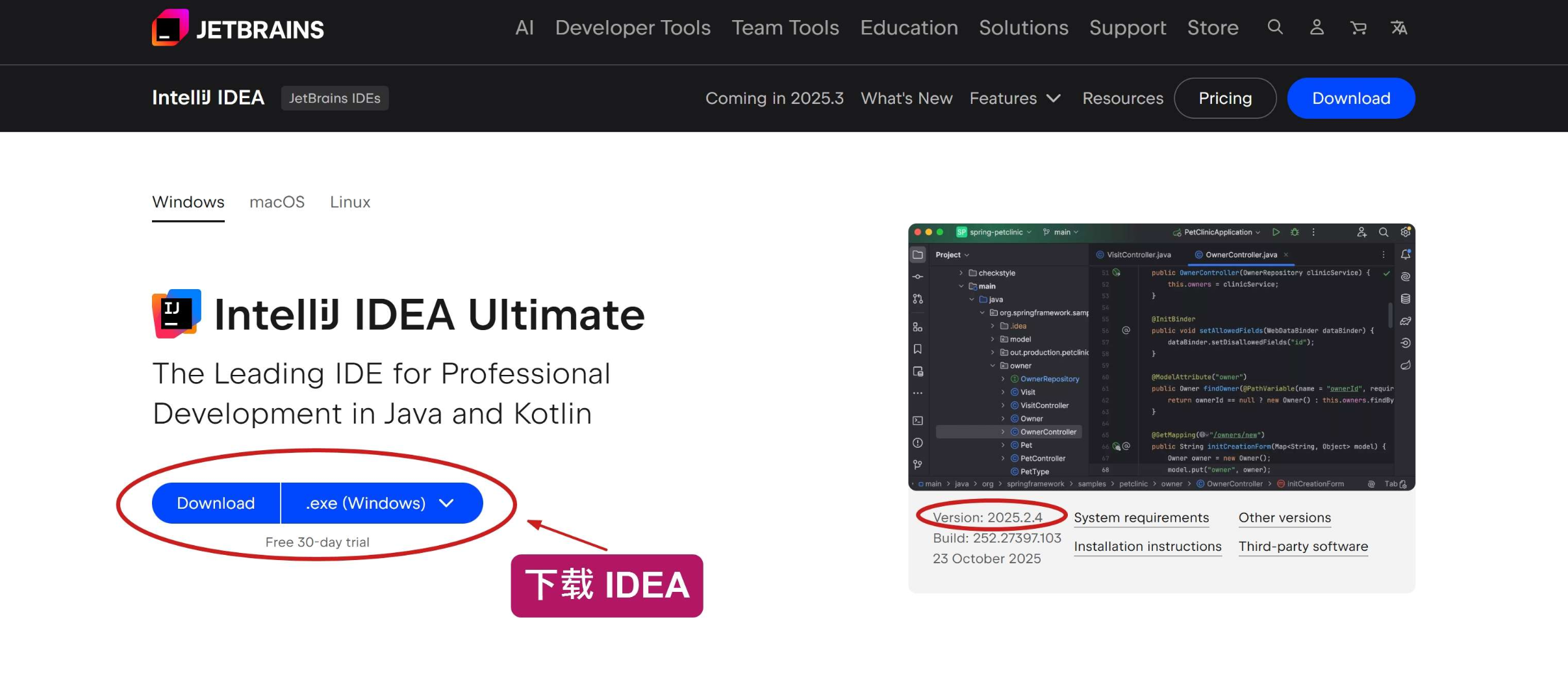The image size is (1568, 677).
Task: Open the site search icon
Action: [1274, 27]
